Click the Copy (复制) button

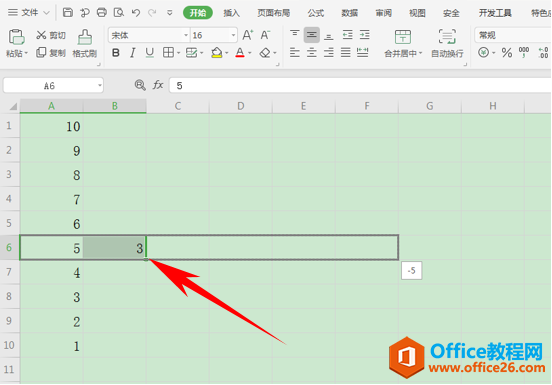click(51, 53)
